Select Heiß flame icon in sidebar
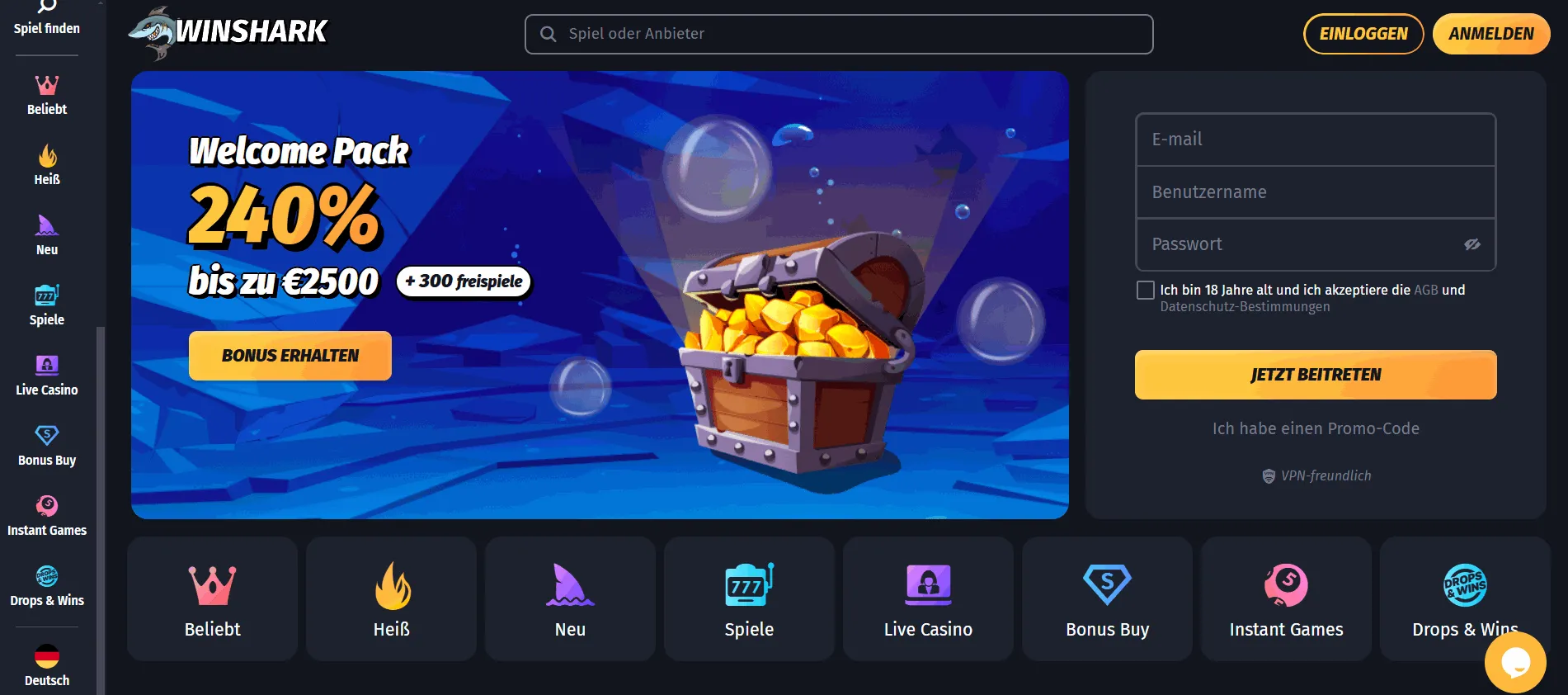The height and width of the screenshot is (695, 1568). 47,155
